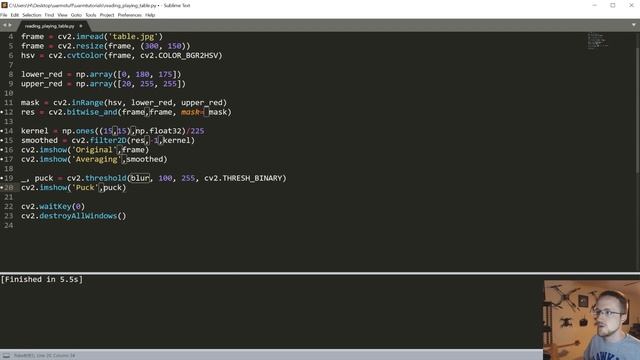640x360 pixels.
Task: Click line number 12 in gutter
Action: [9, 112]
